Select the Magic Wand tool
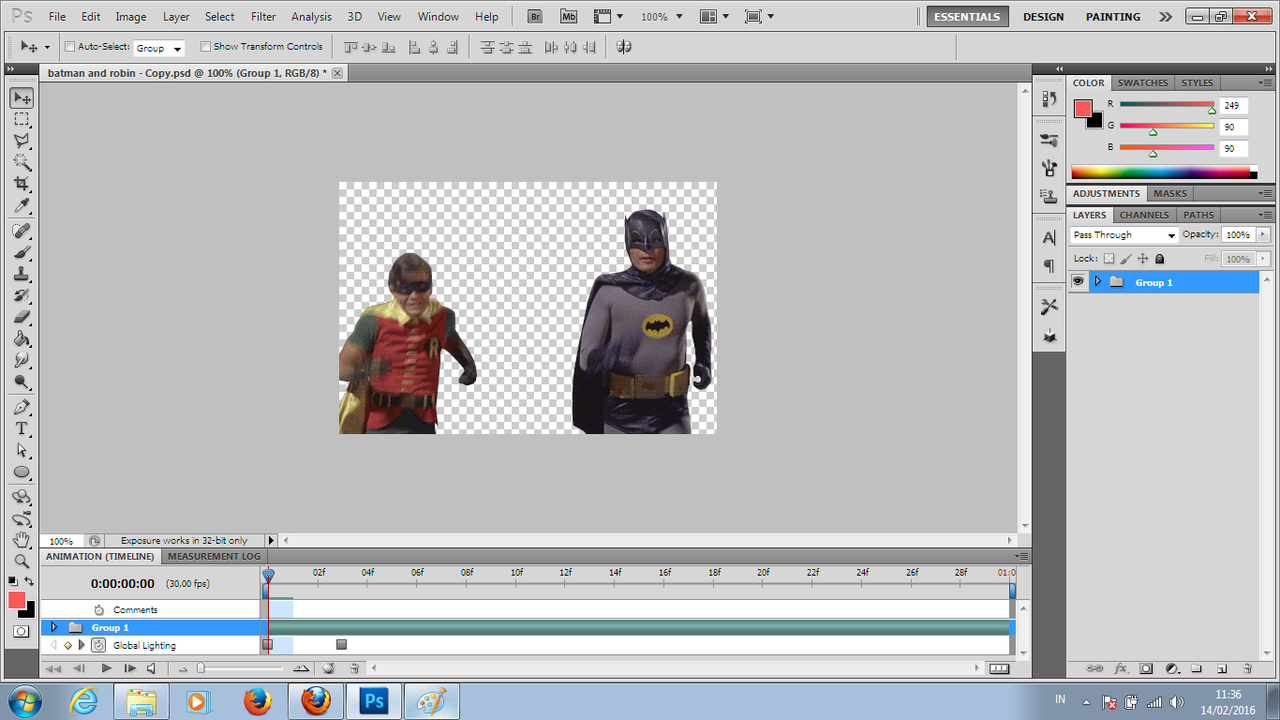This screenshot has height=720, width=1280. tap(22, 162)
